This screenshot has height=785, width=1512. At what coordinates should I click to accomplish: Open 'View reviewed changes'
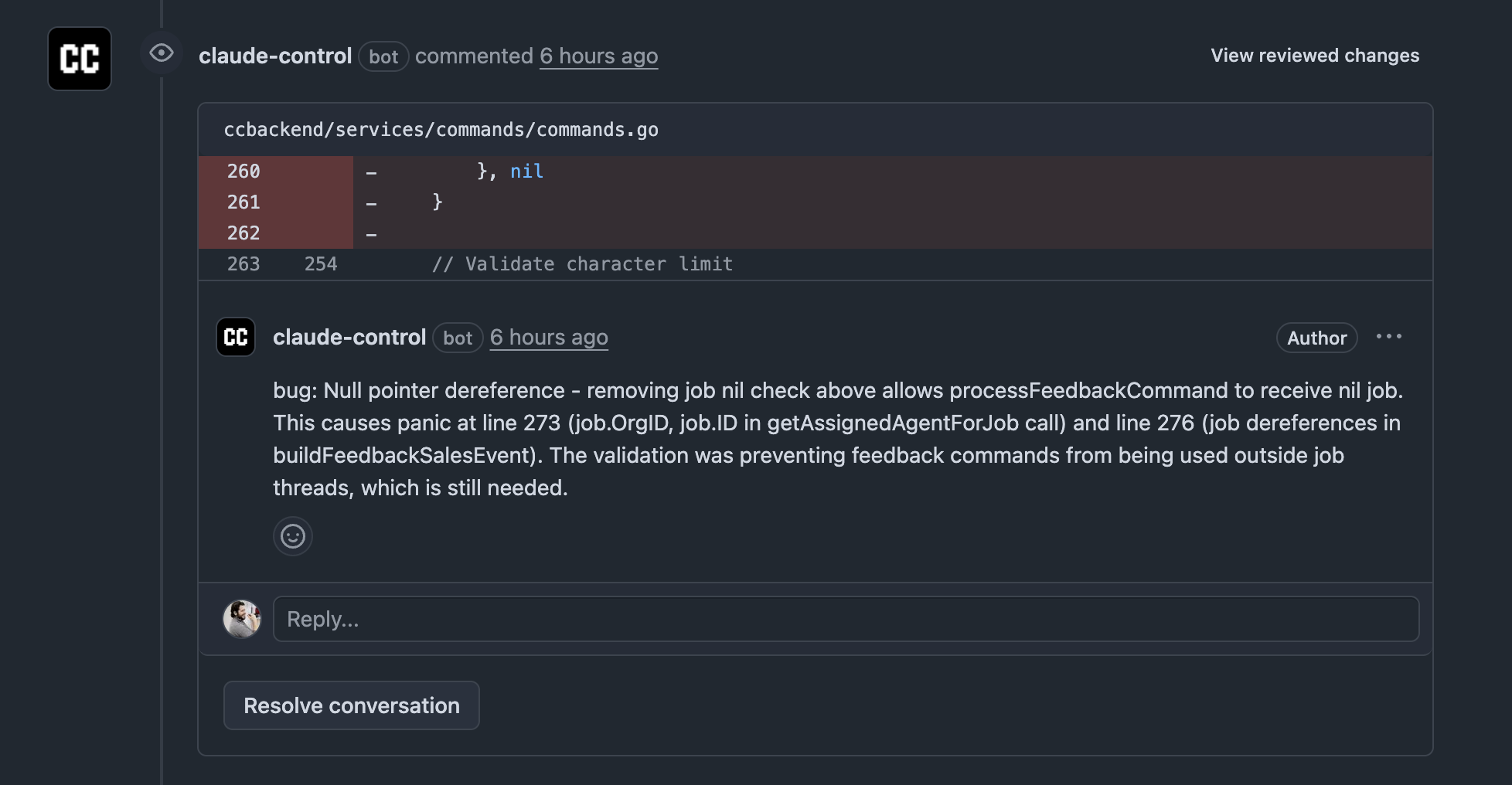coord(1314,55)
